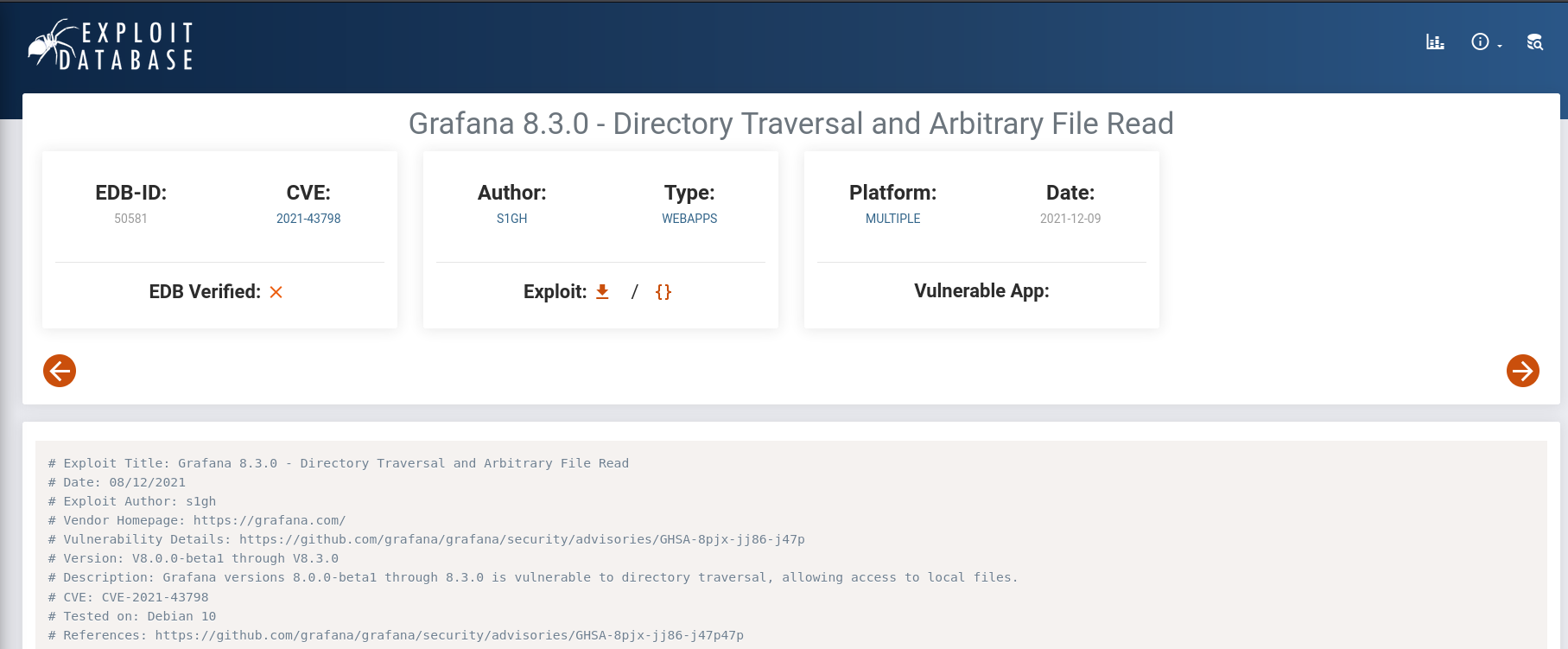Click the '# References' code line

pyautogui.click(x=396, y=635)
